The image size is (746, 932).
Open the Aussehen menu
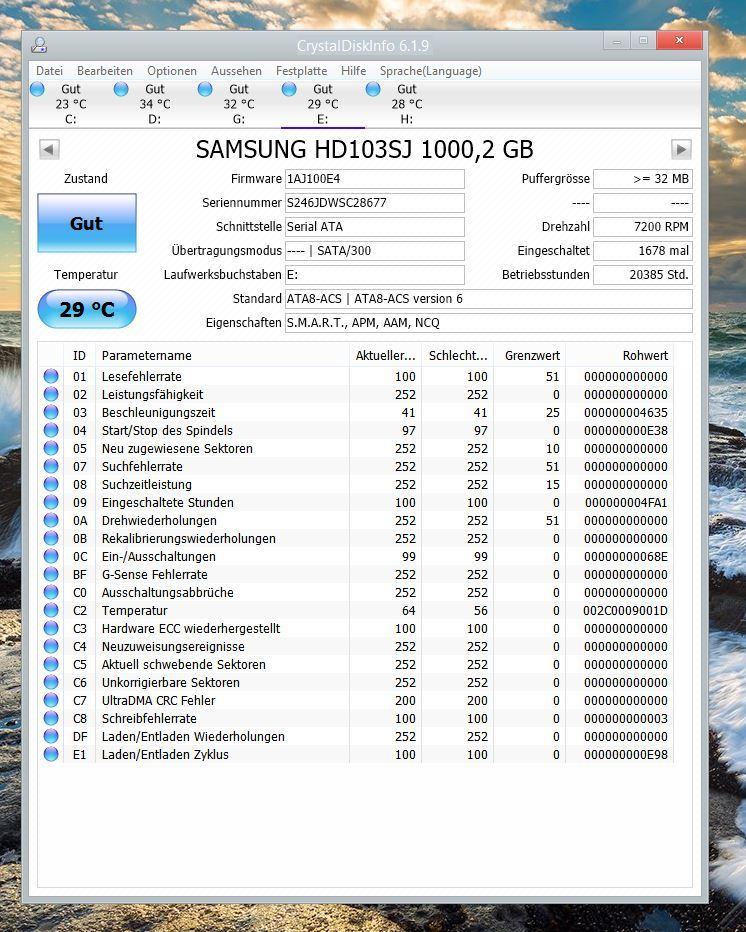[236, 71]
